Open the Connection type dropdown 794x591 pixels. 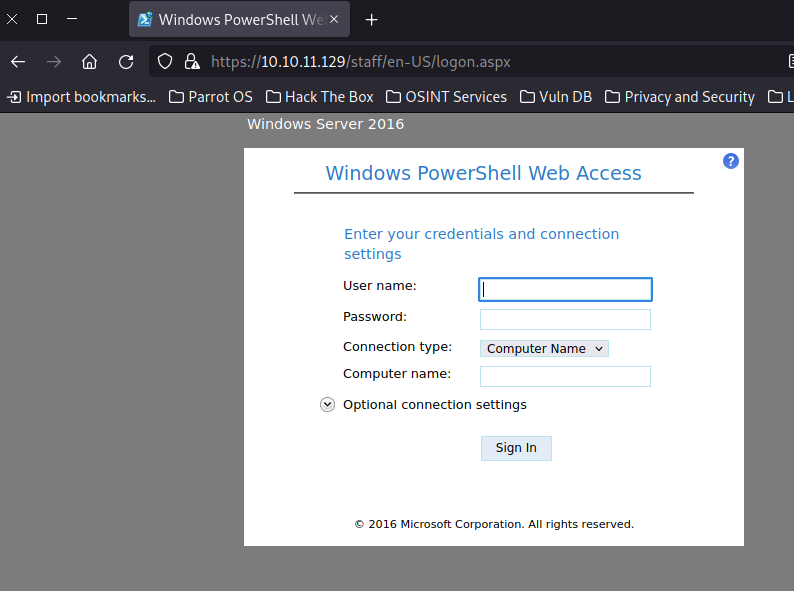pos(544,348)
